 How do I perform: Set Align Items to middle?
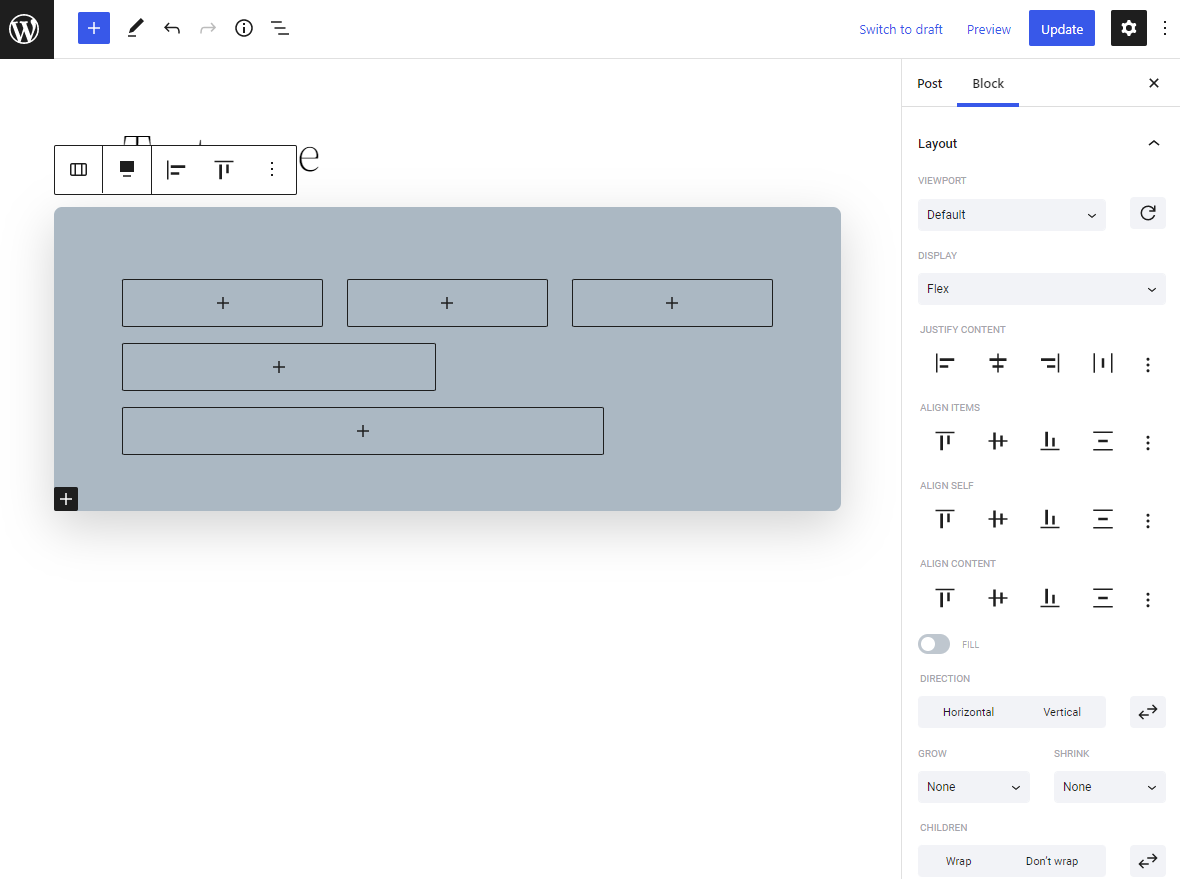[x=997, y=441]
